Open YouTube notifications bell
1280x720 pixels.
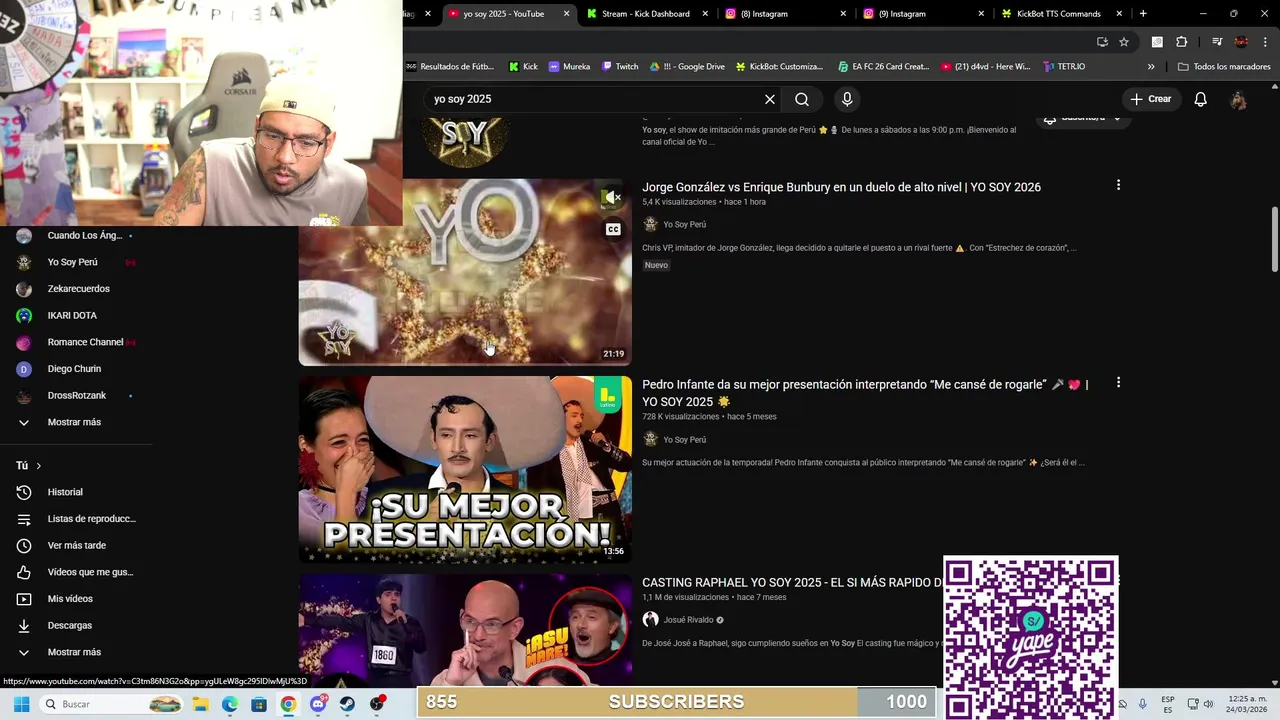pos(1200,99)
